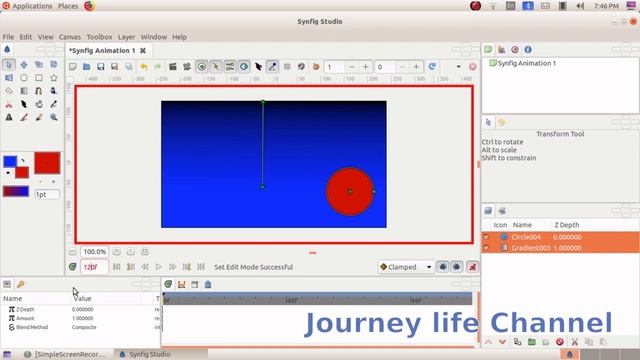Decrease the second toolbar spinner value
The image size is (640, 360).
tap(402, 67)
